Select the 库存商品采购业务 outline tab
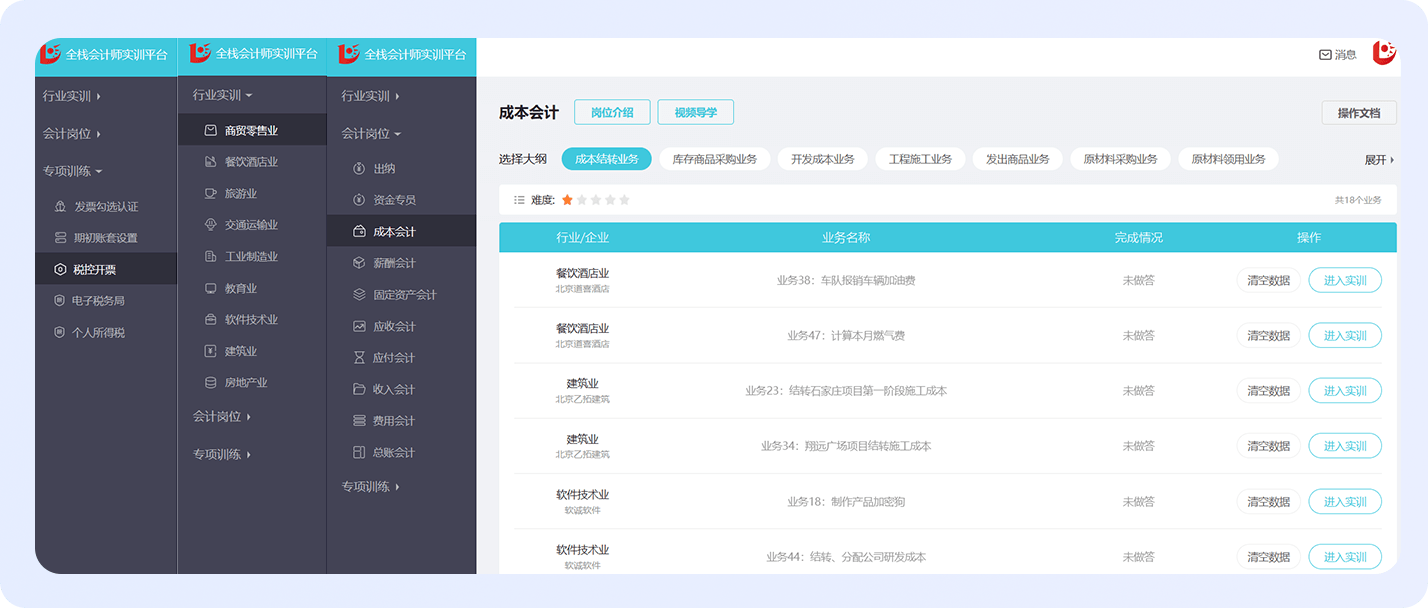Viewport: 1428px width, 608px height. [714, 159]
